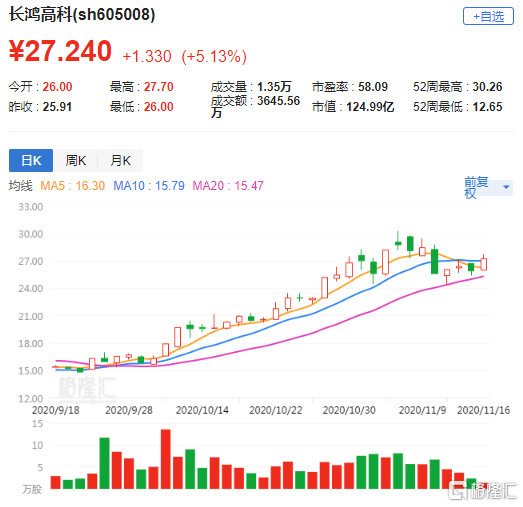
Task: Click the percent change (+5.13%)
Action: [x=214, y=56]
